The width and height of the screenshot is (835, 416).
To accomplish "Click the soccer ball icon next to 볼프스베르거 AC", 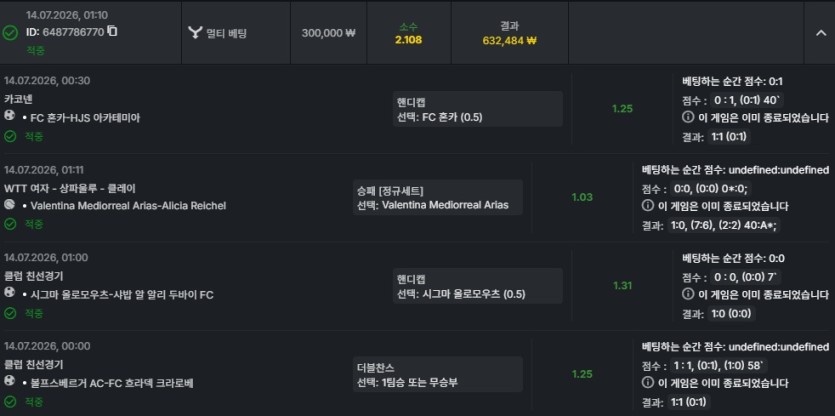I will coord(9,381).
